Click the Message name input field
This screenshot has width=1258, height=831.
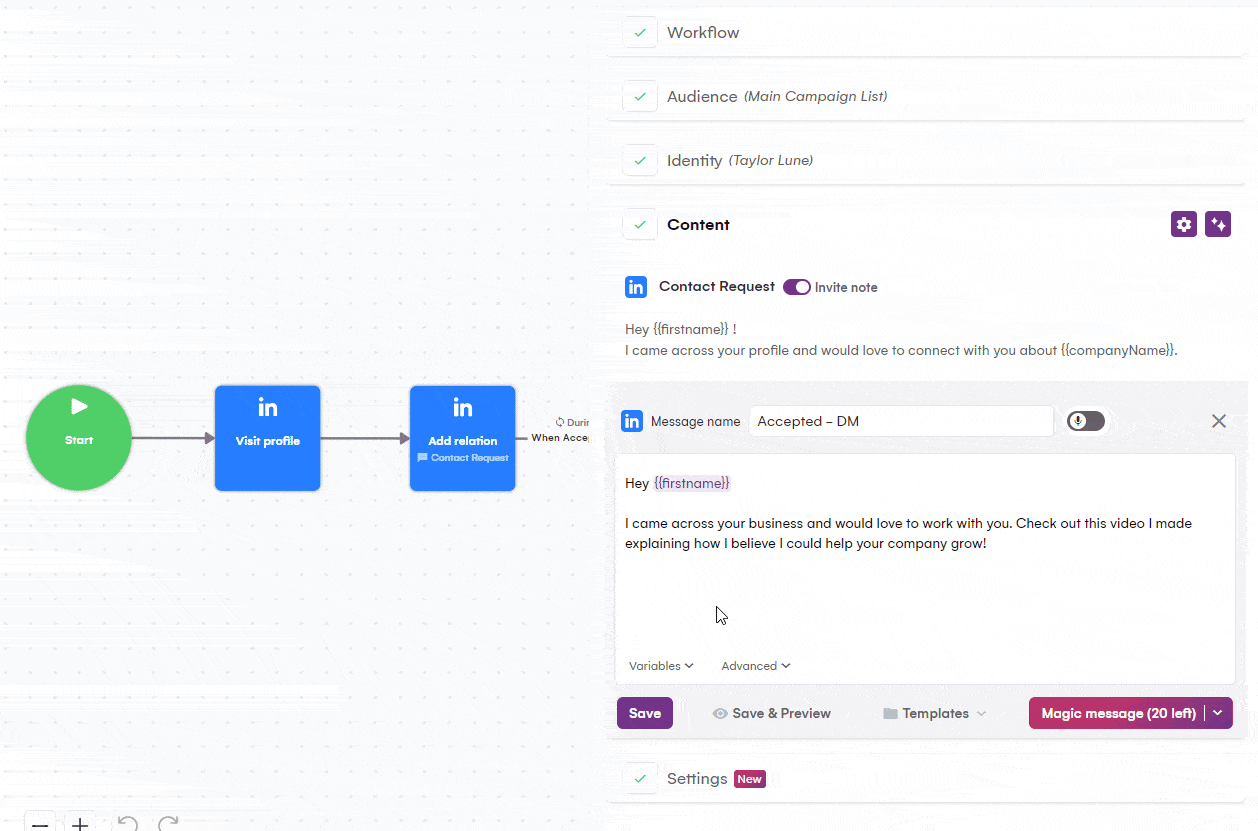pyautogui.click(x=901, y=421)
